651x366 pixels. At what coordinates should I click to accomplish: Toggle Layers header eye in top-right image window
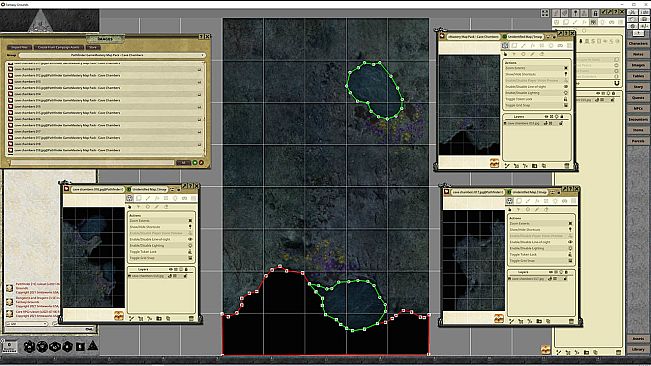(x=546, y=117)
